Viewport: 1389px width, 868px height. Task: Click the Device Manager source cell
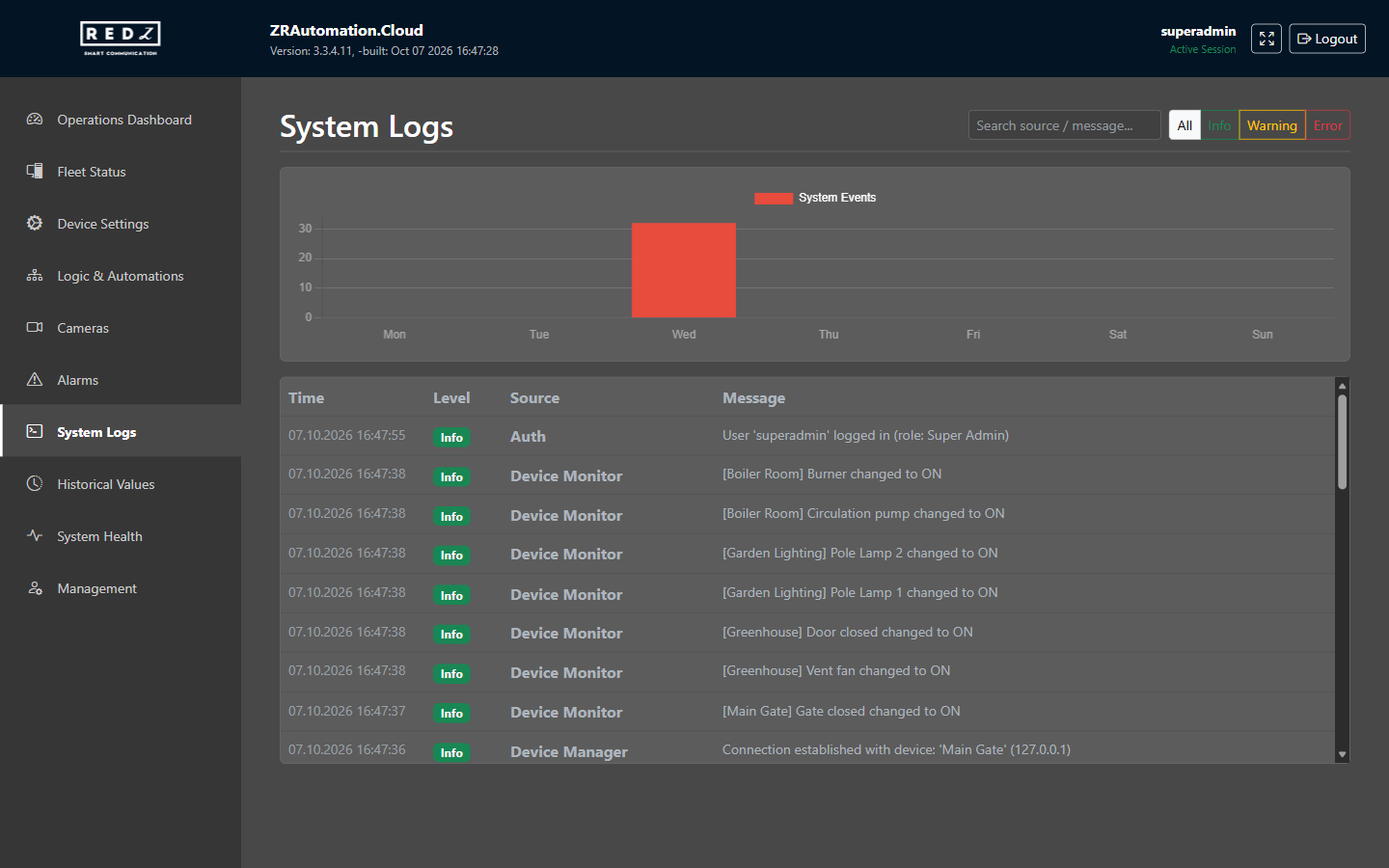click(x=569, y=751)
